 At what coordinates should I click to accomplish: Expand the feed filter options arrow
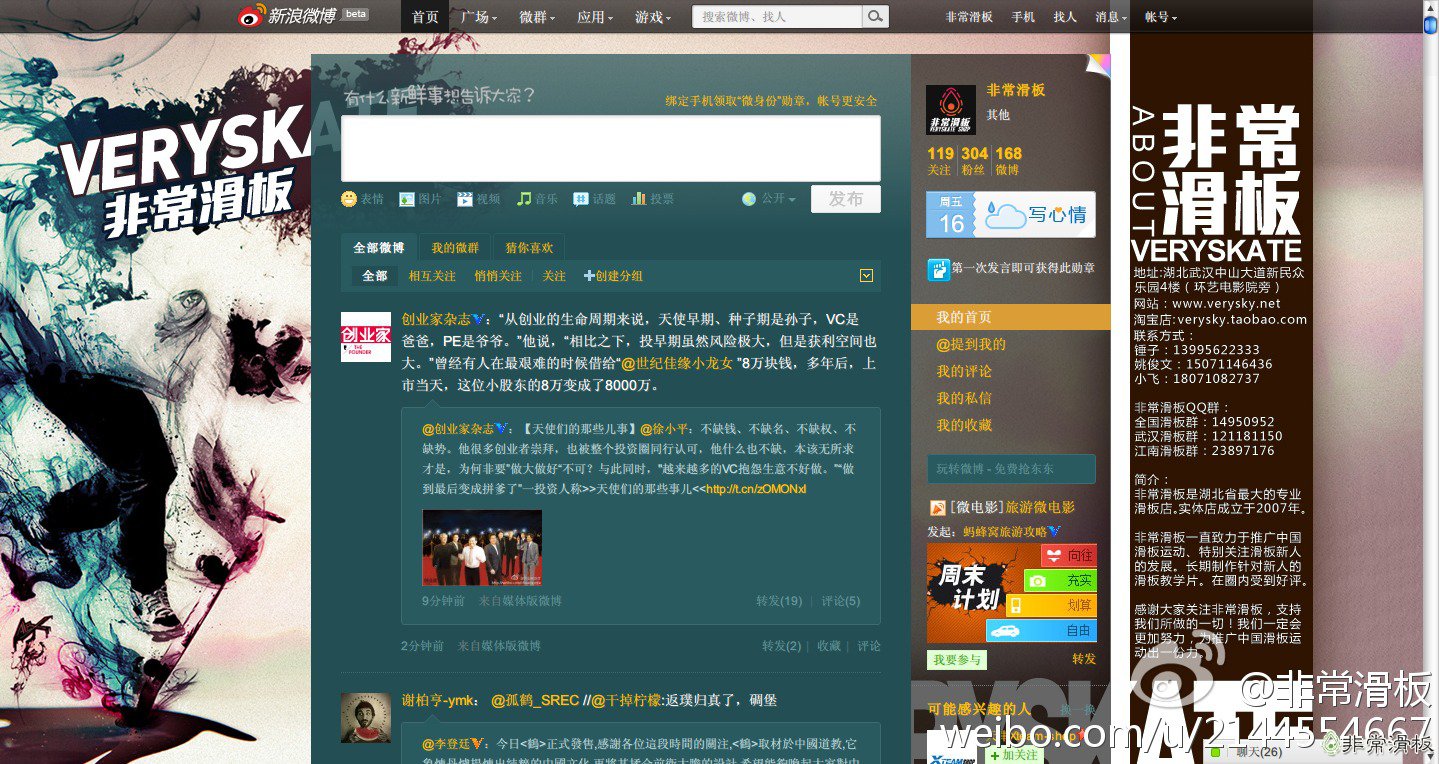866,276
